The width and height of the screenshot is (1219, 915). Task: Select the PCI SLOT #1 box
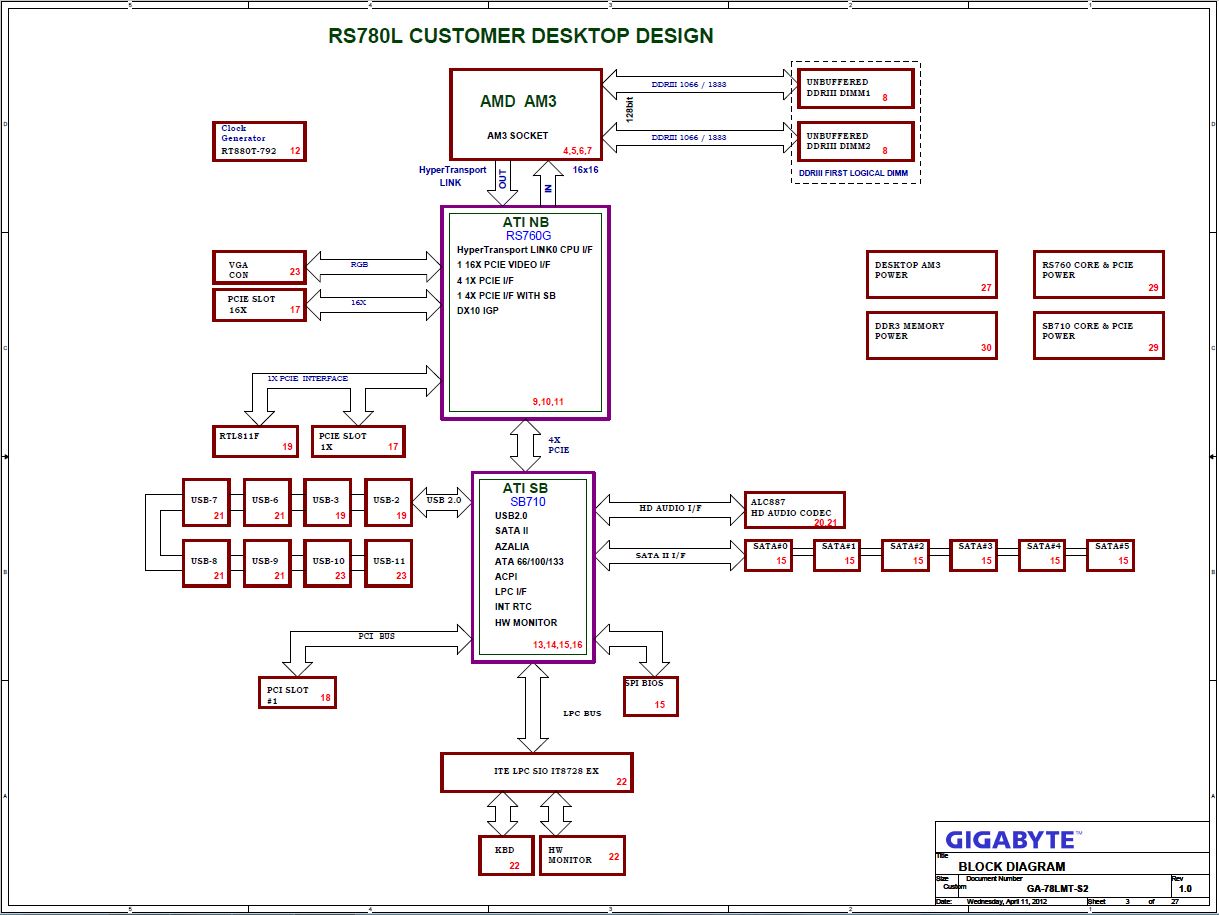click(x=296, y=692)
